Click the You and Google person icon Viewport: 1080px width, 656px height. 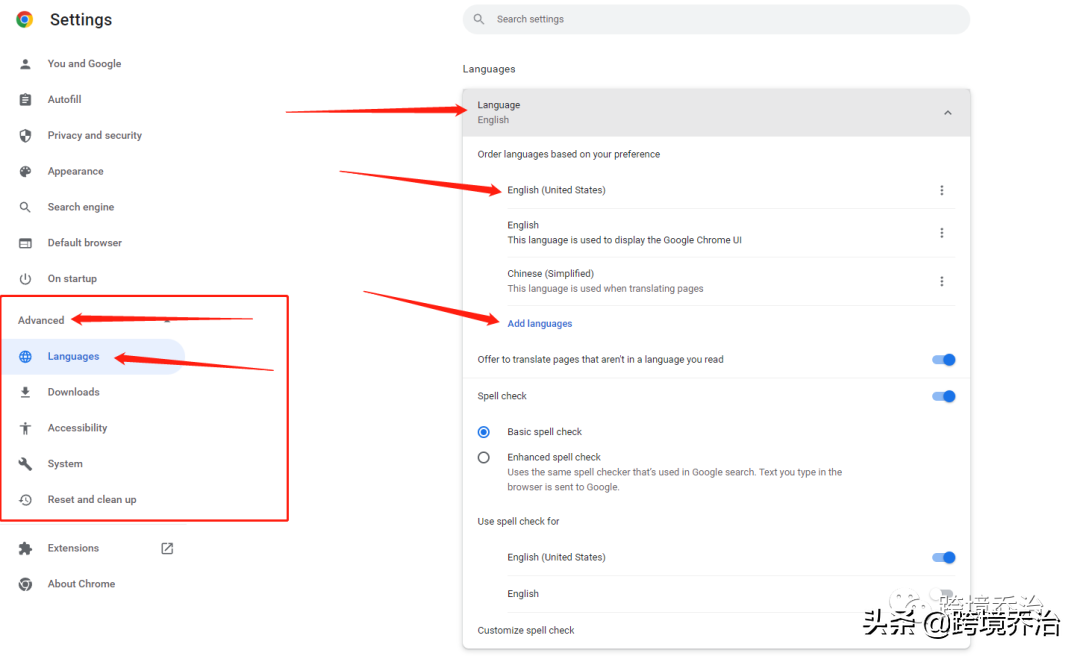point(25,64)
